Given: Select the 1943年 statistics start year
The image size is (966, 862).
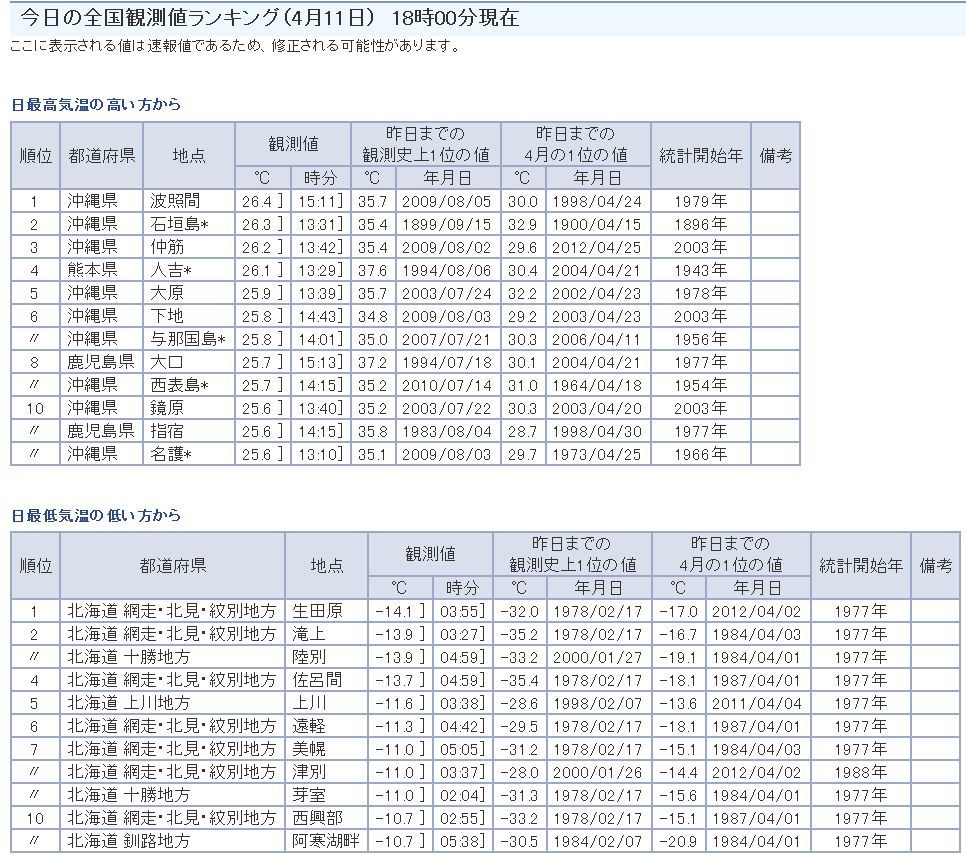Looking at the screenshot, I should click(x=699, y=270).
